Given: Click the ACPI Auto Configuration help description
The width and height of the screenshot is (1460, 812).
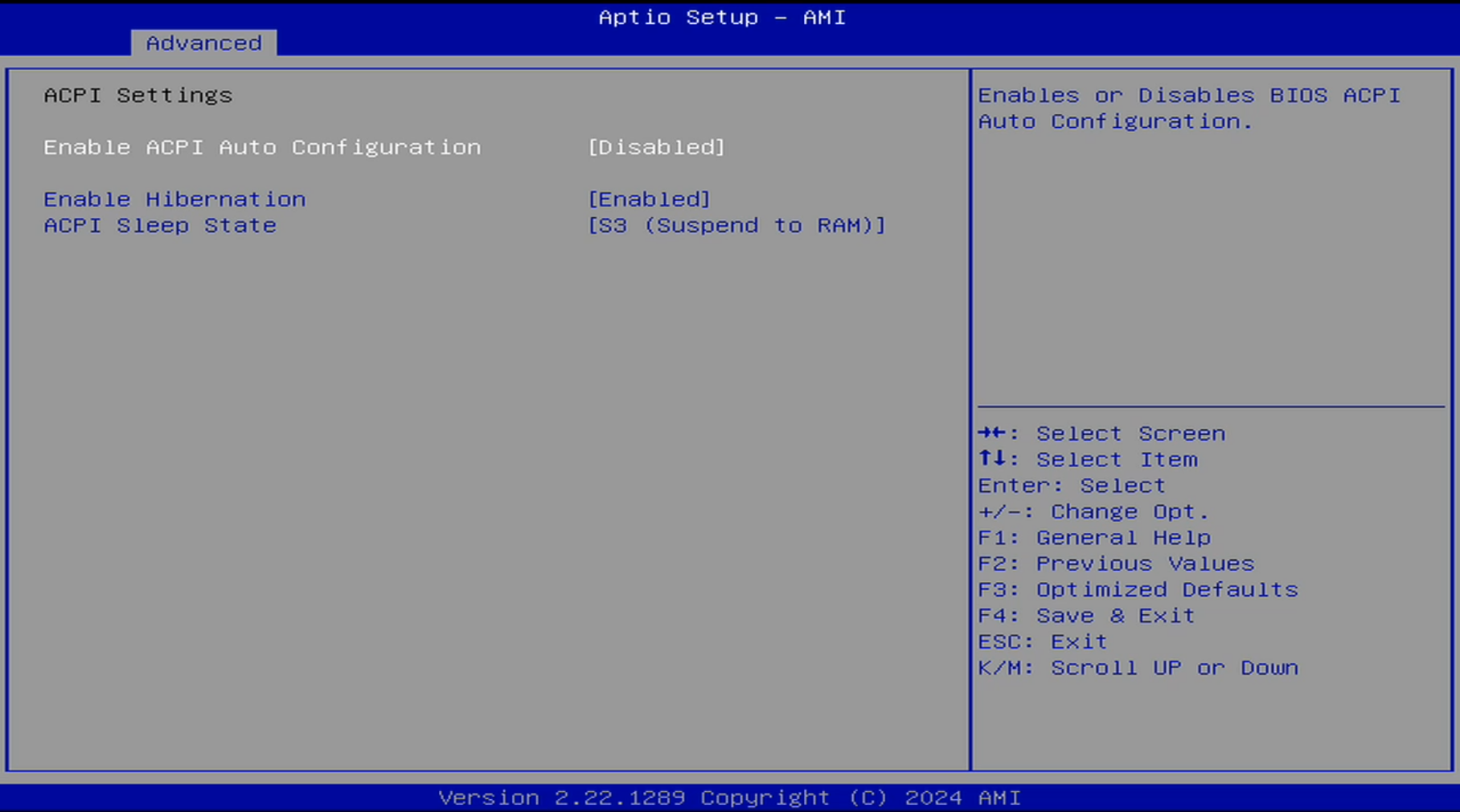Looking at the screenshot, I should (x=1188, y=109).
